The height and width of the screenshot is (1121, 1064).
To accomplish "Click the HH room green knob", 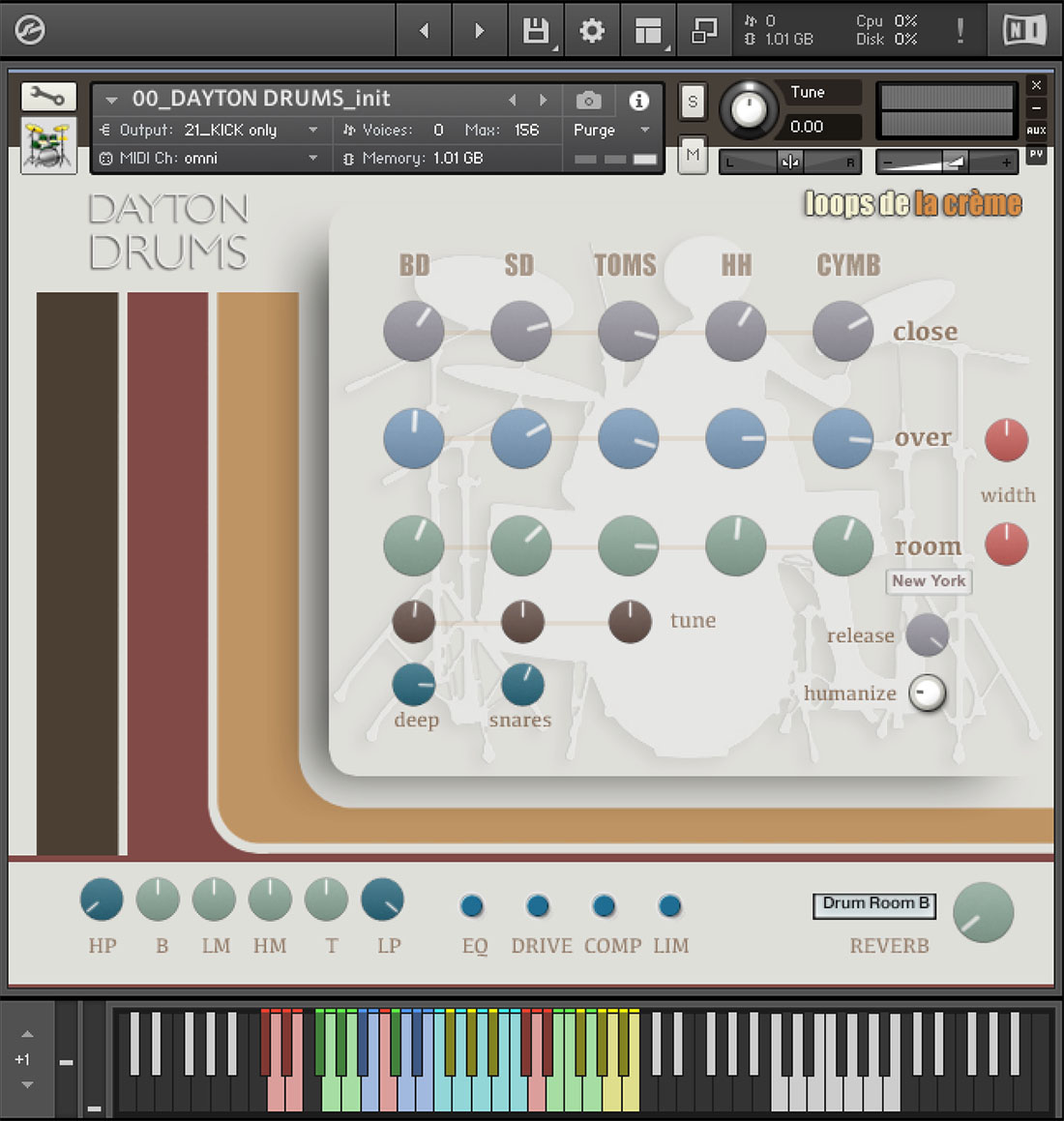I will 735,546.
